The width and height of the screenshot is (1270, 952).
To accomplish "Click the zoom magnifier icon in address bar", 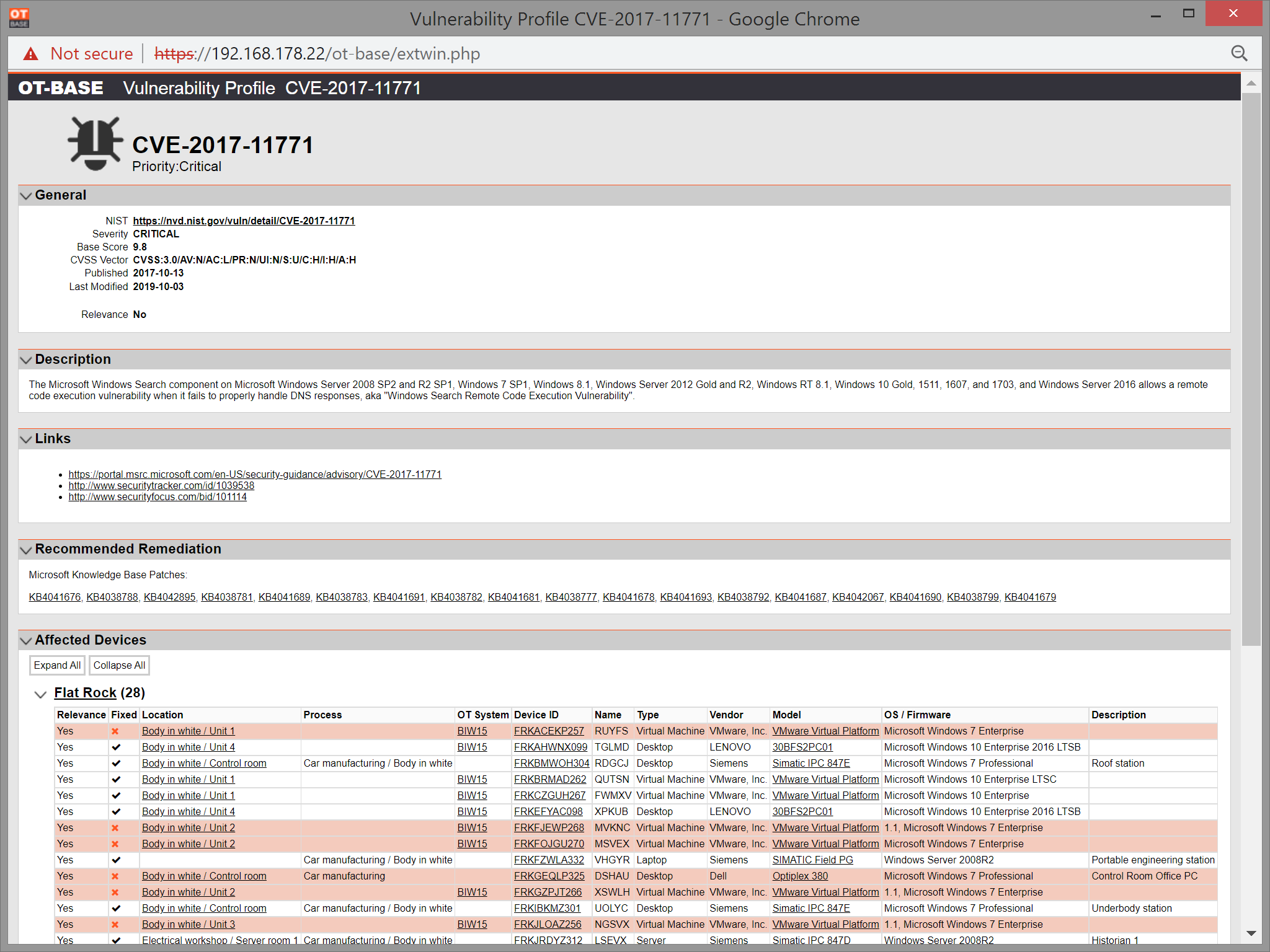I will (x=1239, y=53).
